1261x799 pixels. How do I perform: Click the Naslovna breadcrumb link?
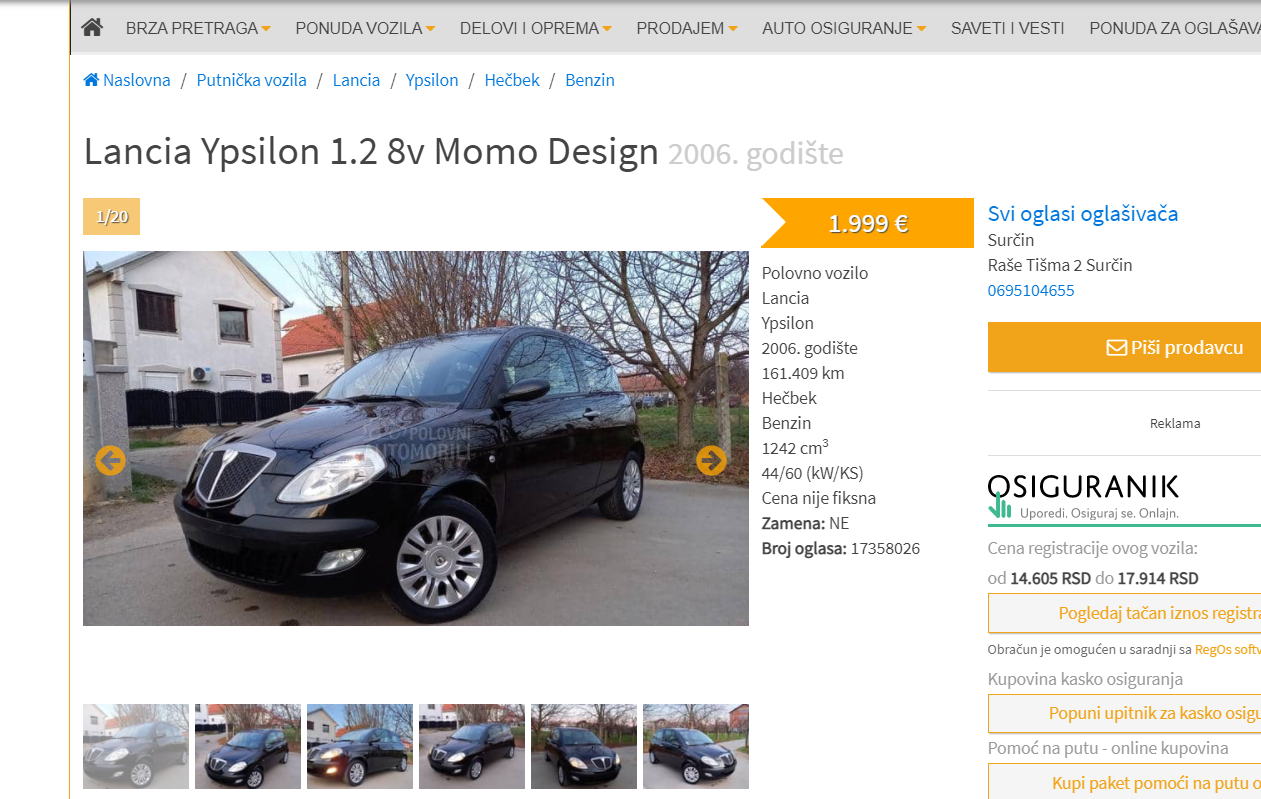coord(127,80)
